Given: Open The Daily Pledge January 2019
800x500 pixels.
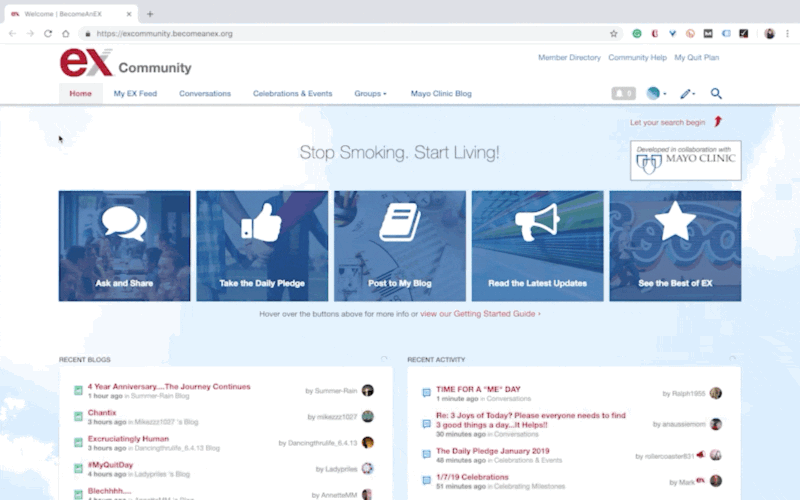Looking at the screenshot, I should (x=492, y=451).
